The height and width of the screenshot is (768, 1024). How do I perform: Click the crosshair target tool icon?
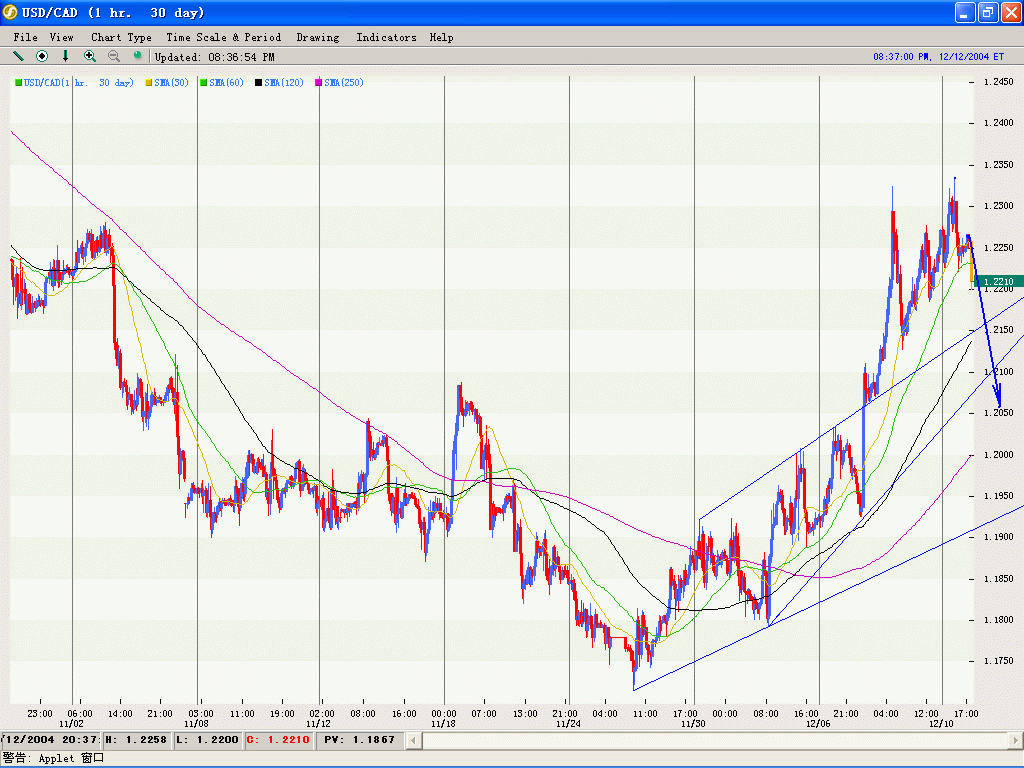pyautogui.click(x=42, y=56)
